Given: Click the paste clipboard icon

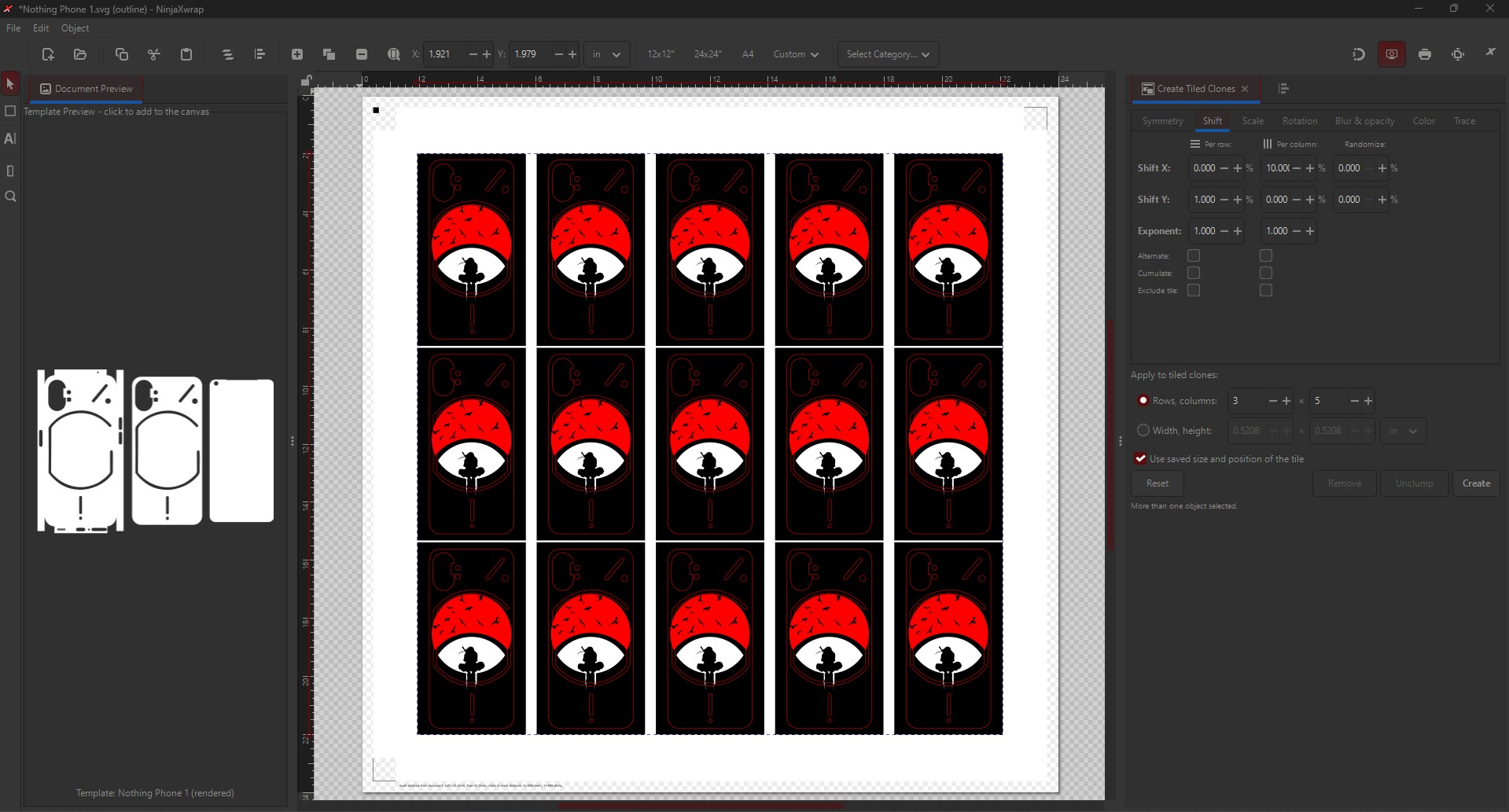Looking at the screenshot, I should pyautogui.click(x=186, y=54).
